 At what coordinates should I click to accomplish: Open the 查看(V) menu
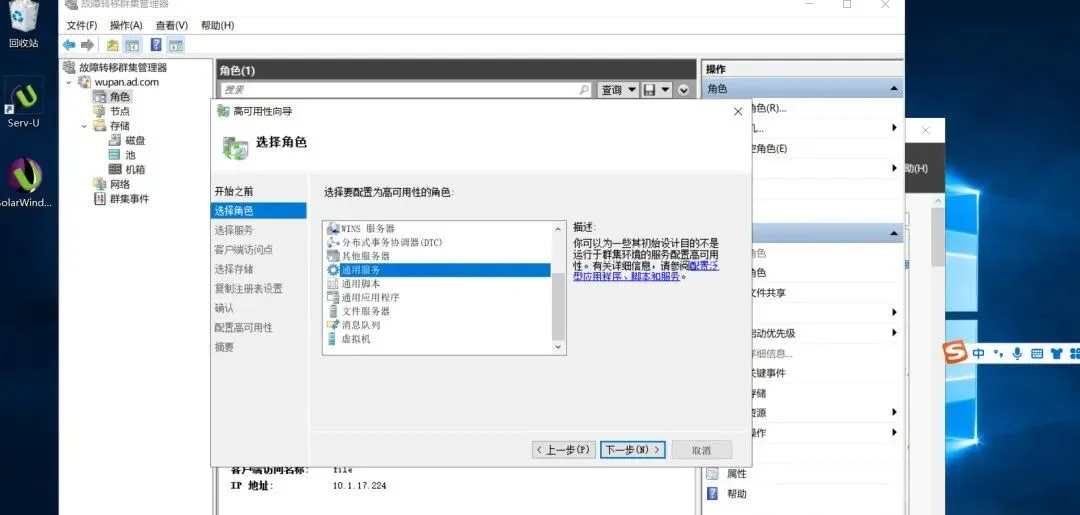[x=172, y=25]
